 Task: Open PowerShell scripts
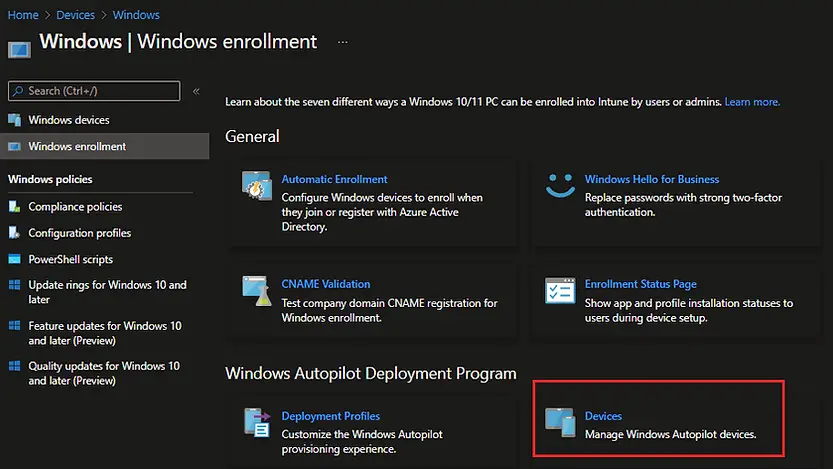[71, 259]
